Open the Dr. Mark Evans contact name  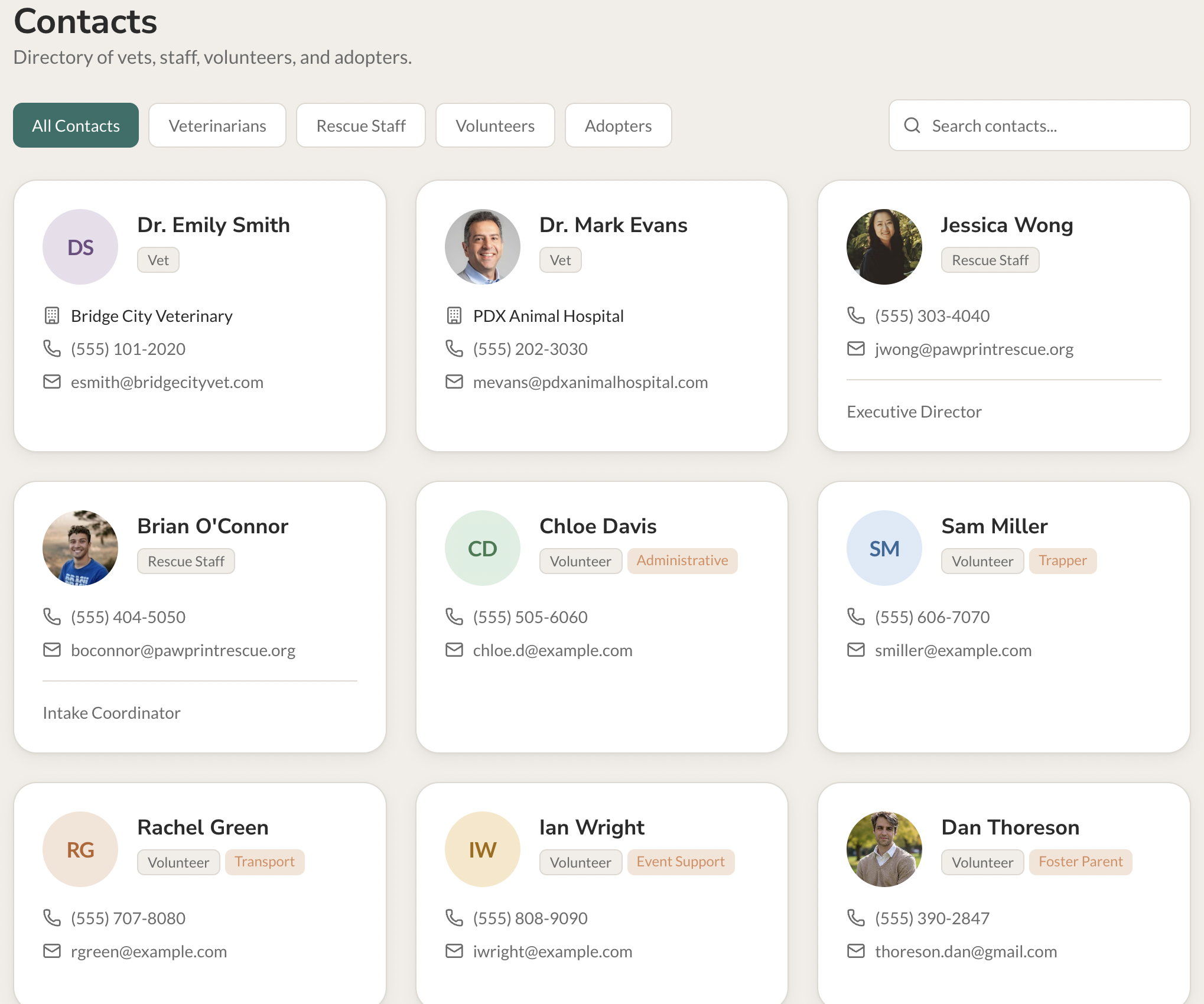613,225
